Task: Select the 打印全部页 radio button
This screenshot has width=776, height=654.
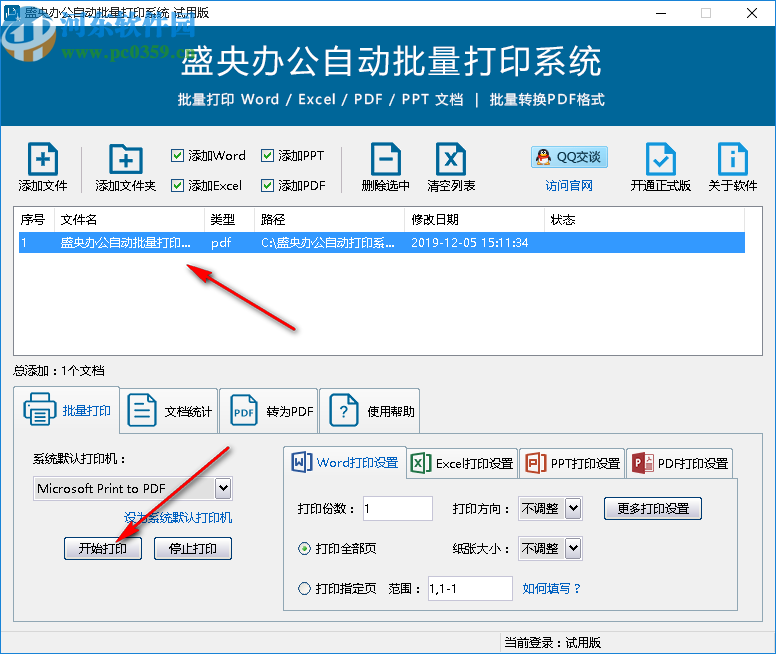Action: pyautogui.click(x=304, y=549)
